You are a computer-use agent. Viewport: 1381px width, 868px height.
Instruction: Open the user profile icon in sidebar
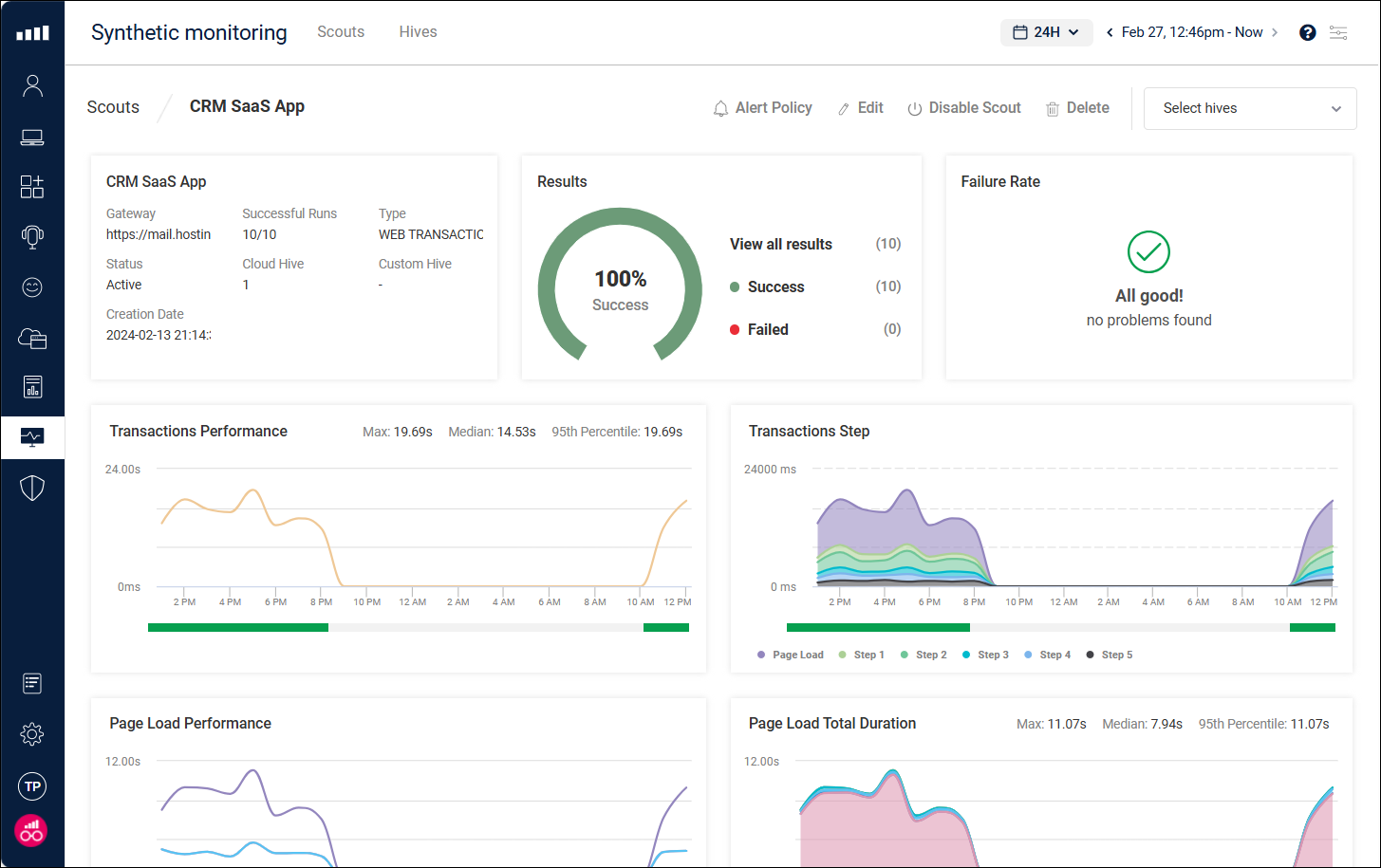(x=32, y=86)
